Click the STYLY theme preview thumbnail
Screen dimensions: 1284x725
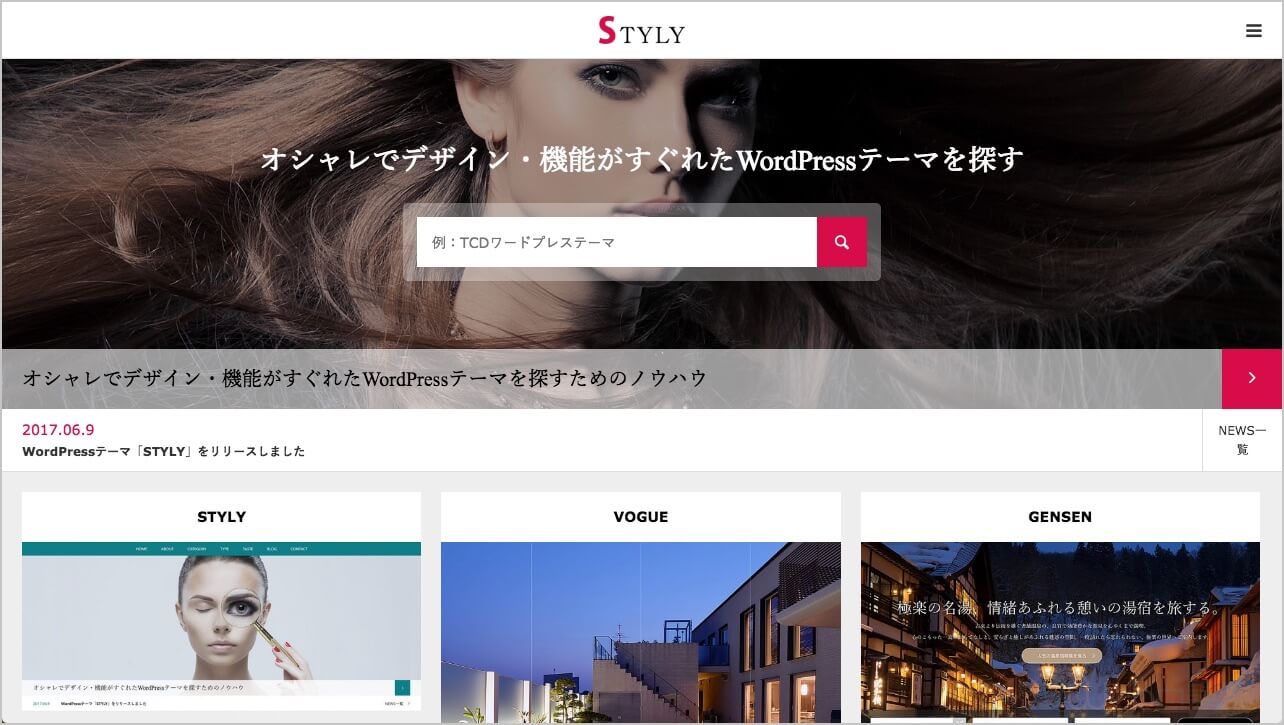coord(221,626)
